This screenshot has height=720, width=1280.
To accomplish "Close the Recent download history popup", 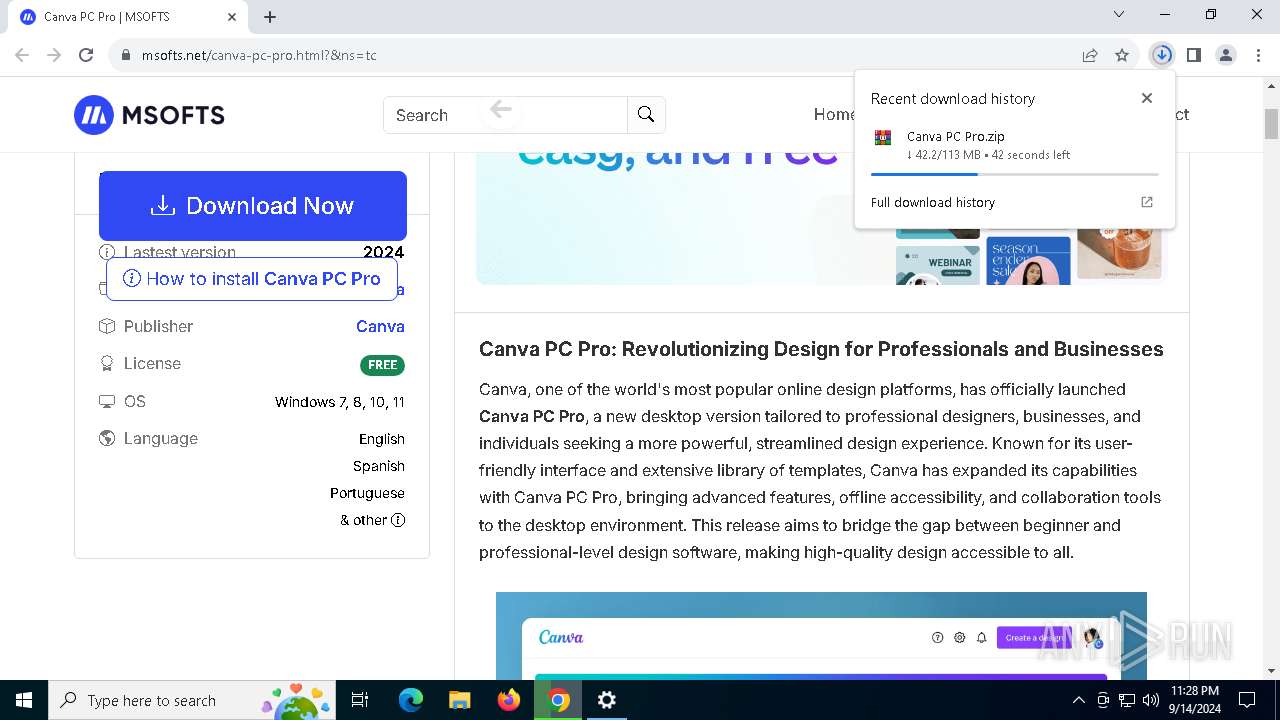I will 1147,98.
